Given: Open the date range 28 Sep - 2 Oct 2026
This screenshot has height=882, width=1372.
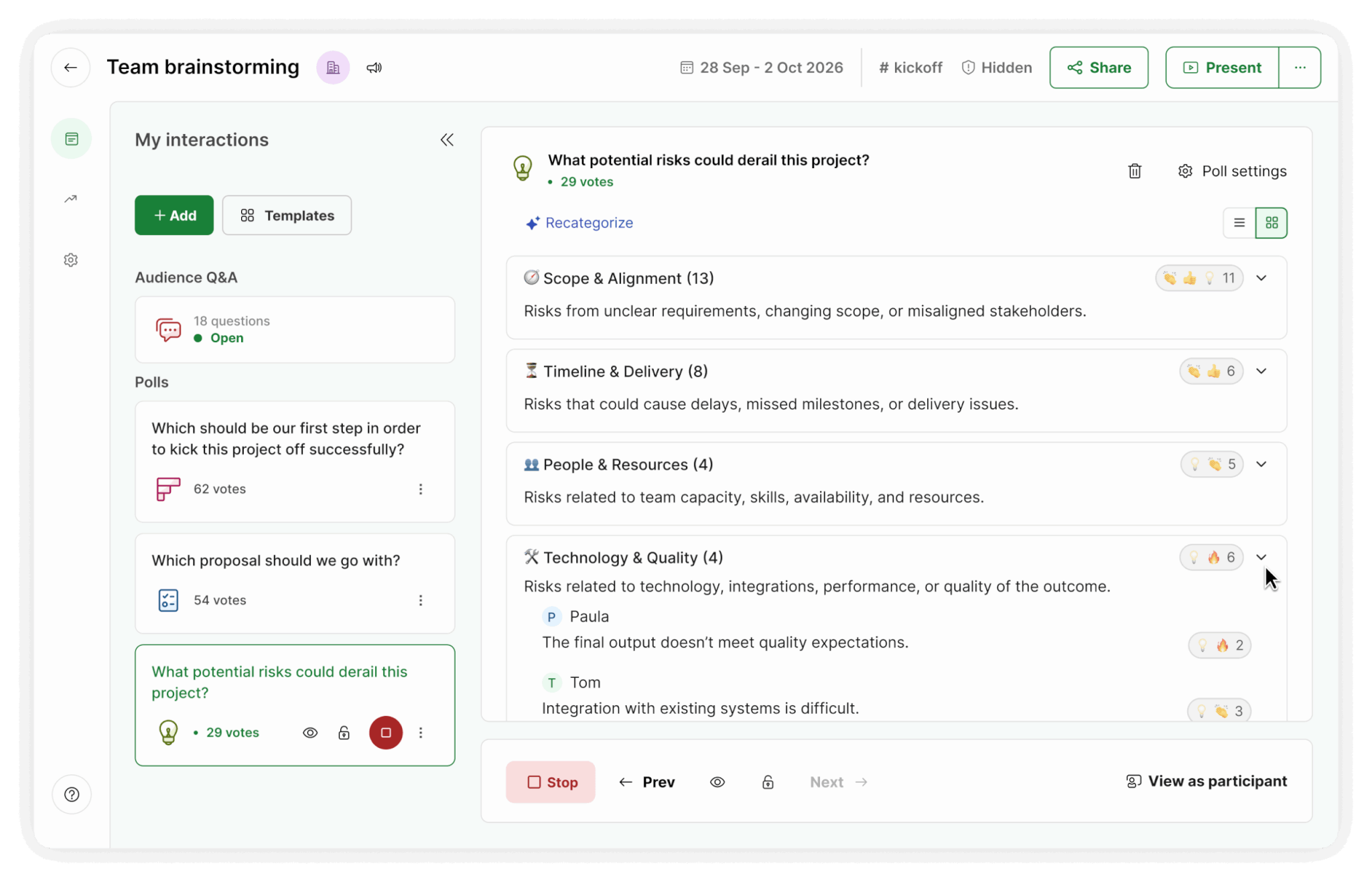Looking at the screenshot, I should [762, 68].
